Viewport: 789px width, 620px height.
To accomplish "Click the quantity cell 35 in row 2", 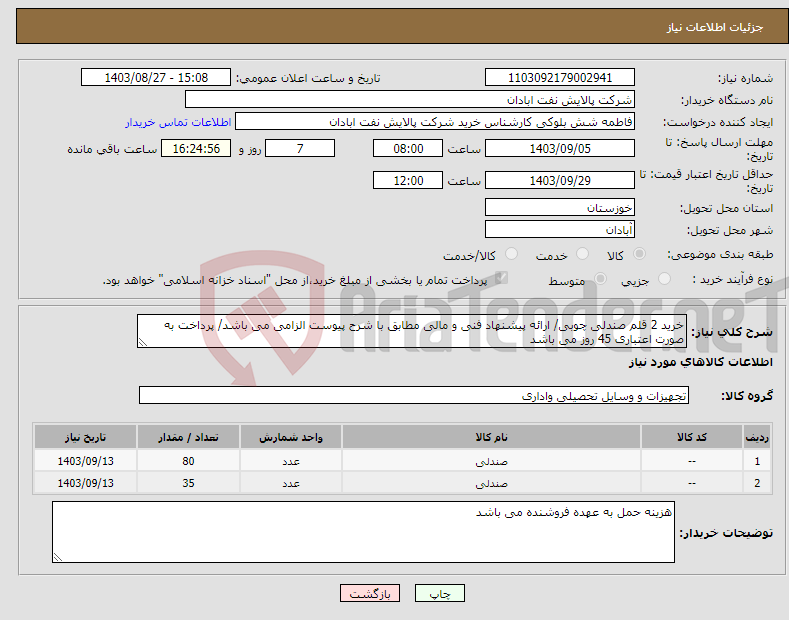I will 188,483.
